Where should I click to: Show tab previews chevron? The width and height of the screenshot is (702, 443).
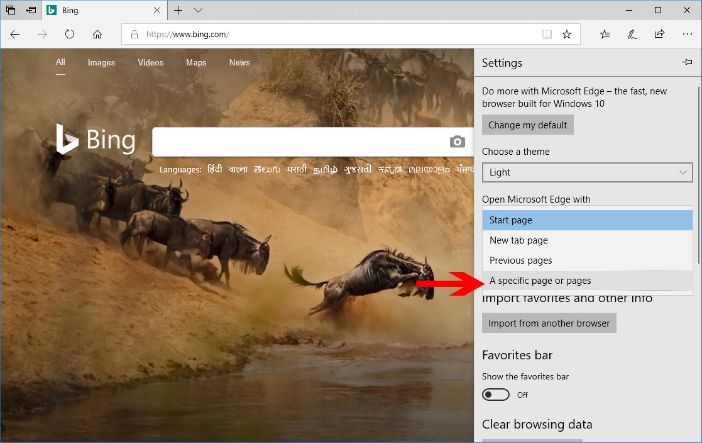point(198,10)
